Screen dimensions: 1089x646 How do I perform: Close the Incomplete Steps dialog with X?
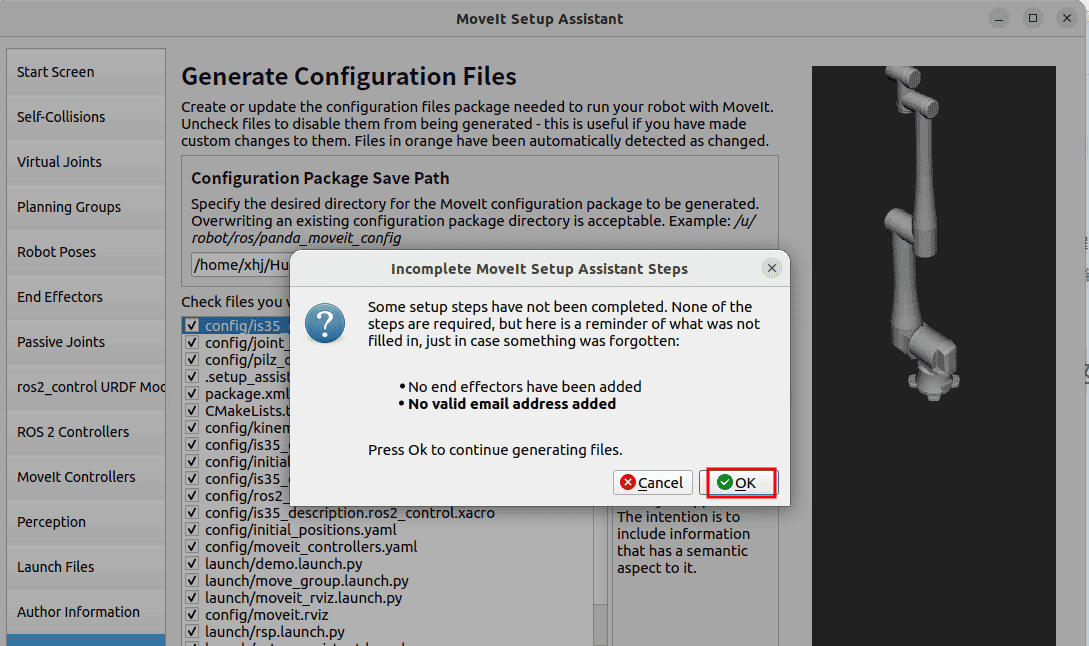coord(772,268)
